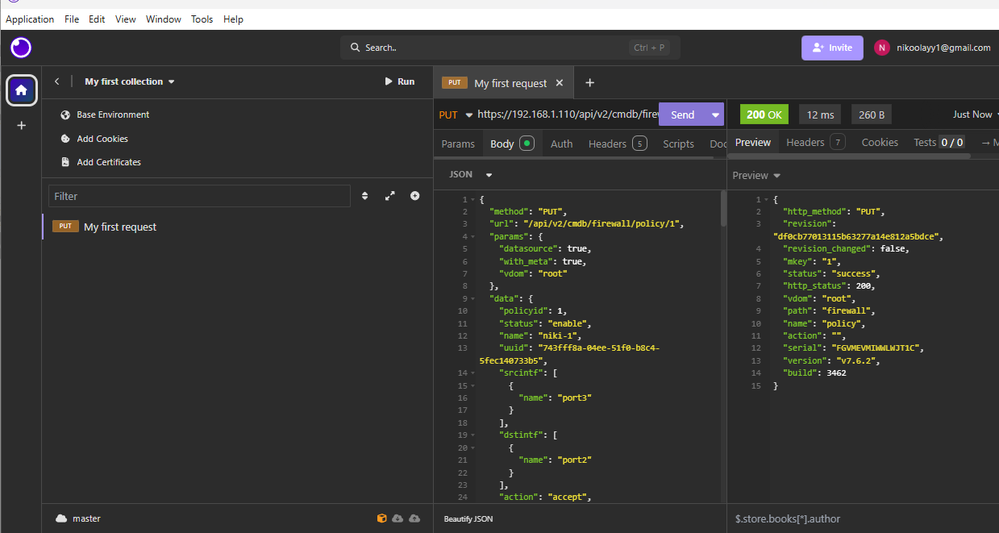999x533 pixels.
Task: Open the My first collection dropdown
Action: [x=129, y=82]
